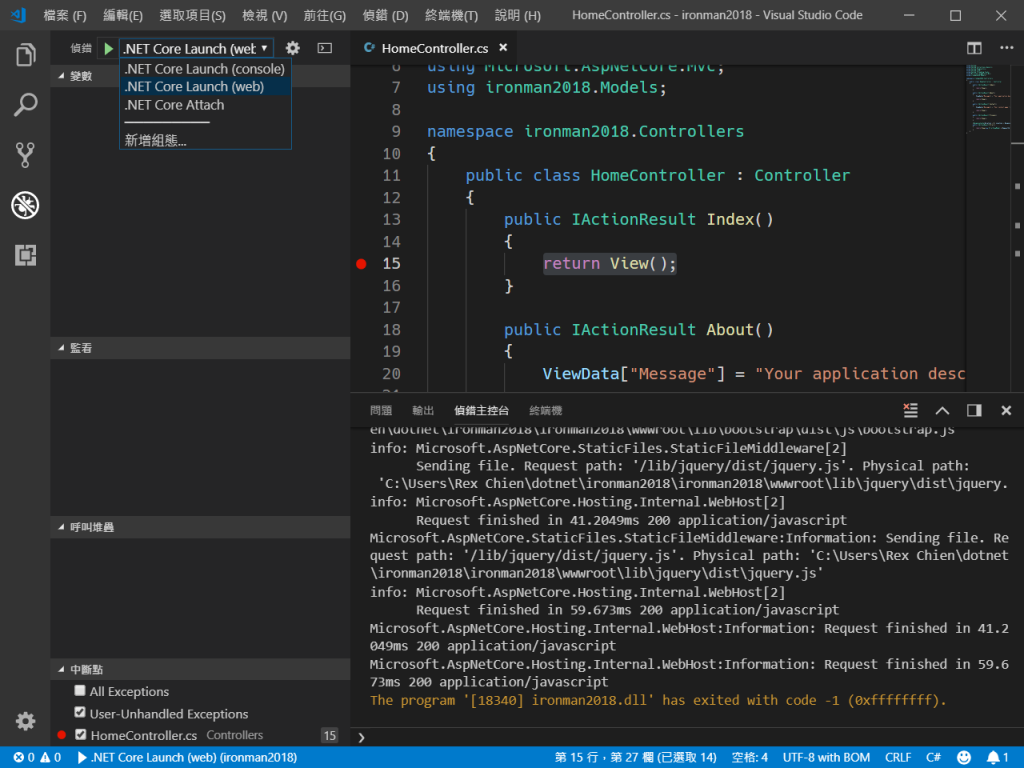This screenshot has width=1024, height=768.
Task: Switch to 偵錯主控台 debug console tab
Action: point(481,410)
